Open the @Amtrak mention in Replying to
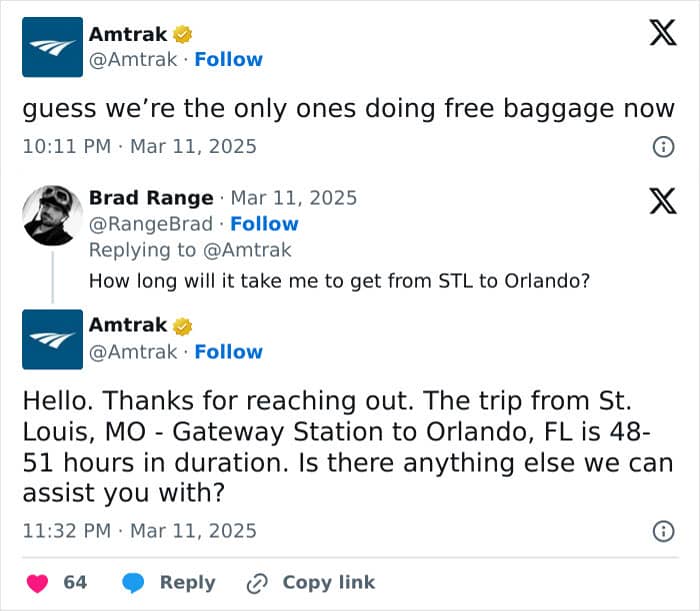The image size is (700, 611). pyautogui.click(x=247, y=250)
